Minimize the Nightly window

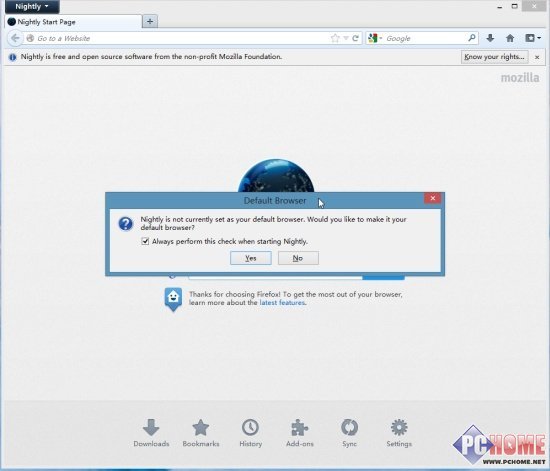(x=500, y=6)
